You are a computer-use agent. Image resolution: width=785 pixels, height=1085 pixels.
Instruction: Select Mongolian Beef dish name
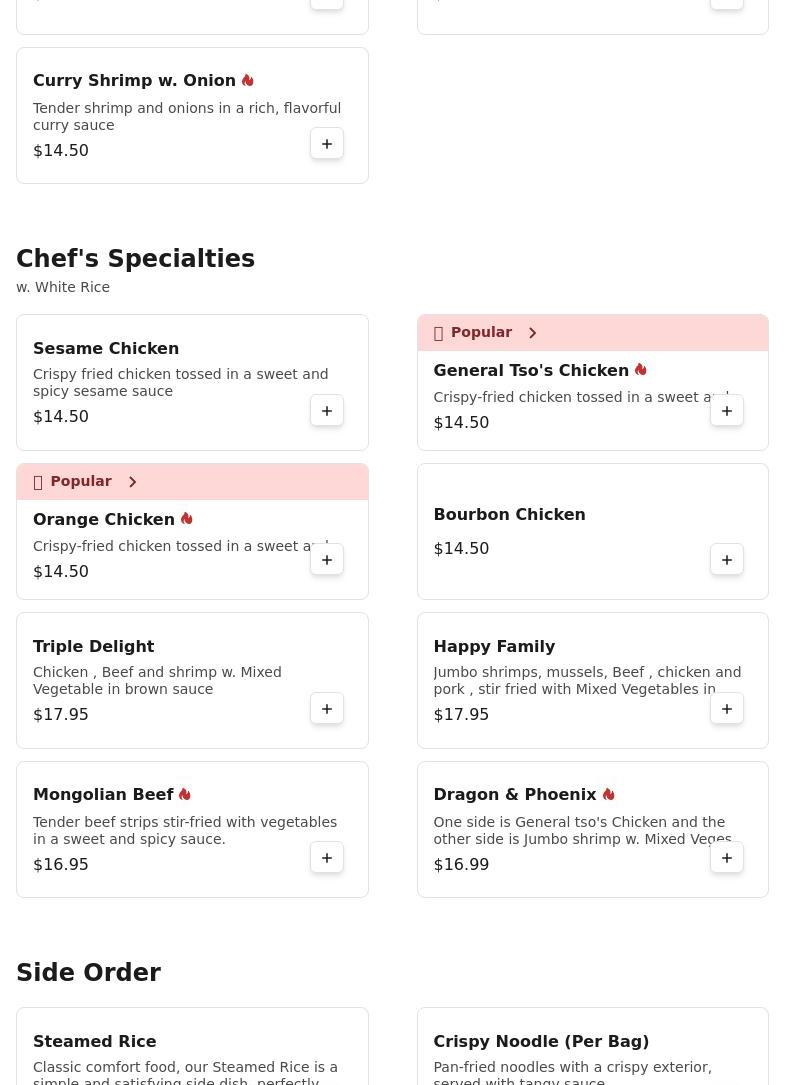click(103, 794)
